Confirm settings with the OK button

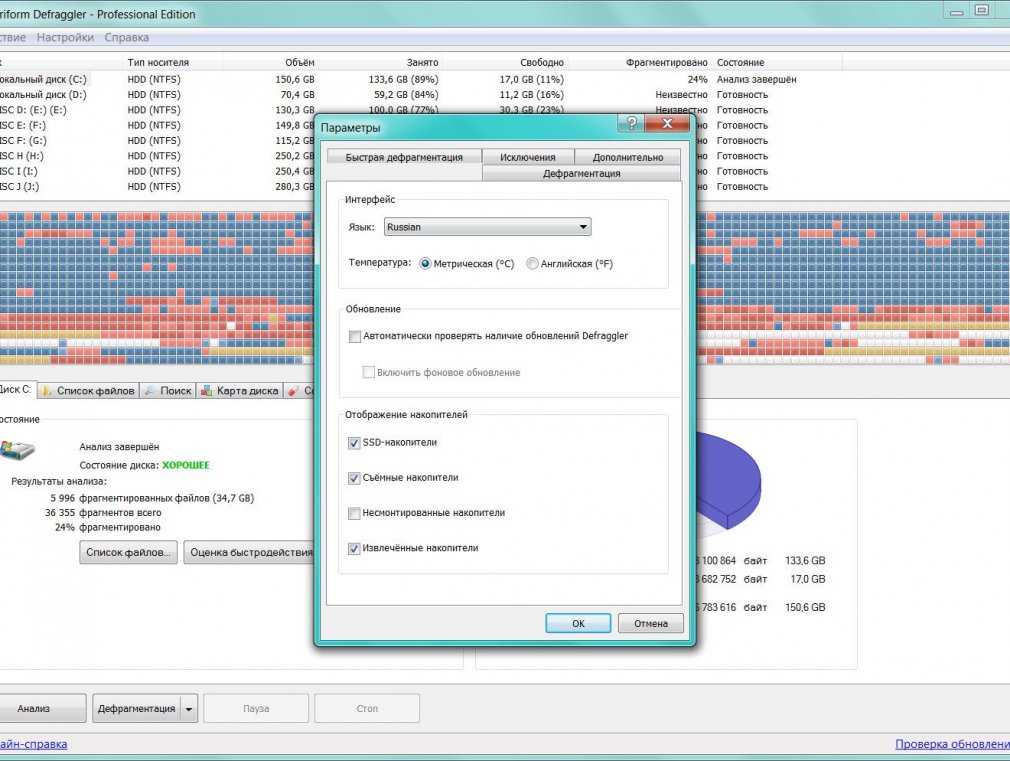pos(578,623)
